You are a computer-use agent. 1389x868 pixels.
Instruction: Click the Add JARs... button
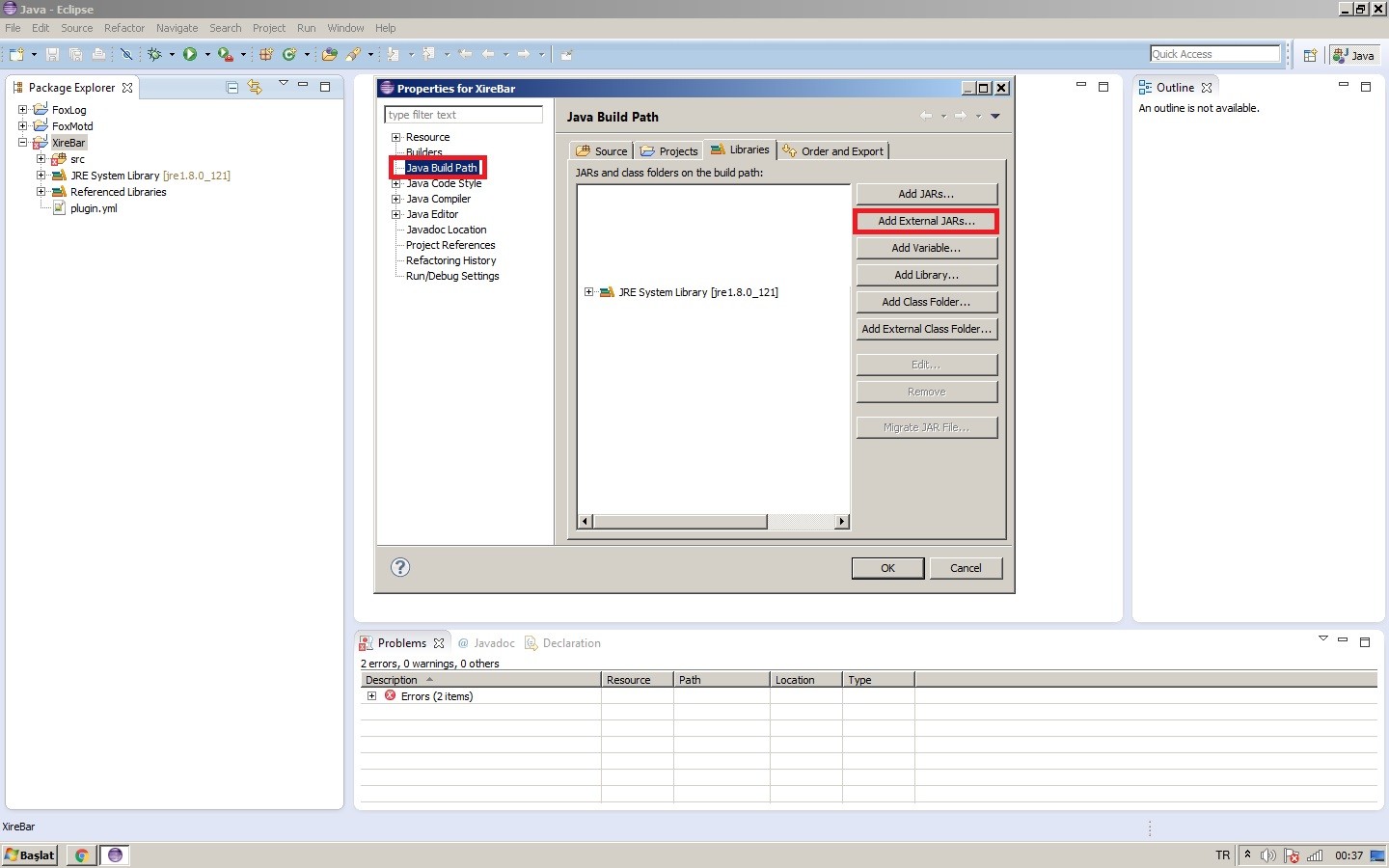(x=926, y=194)
